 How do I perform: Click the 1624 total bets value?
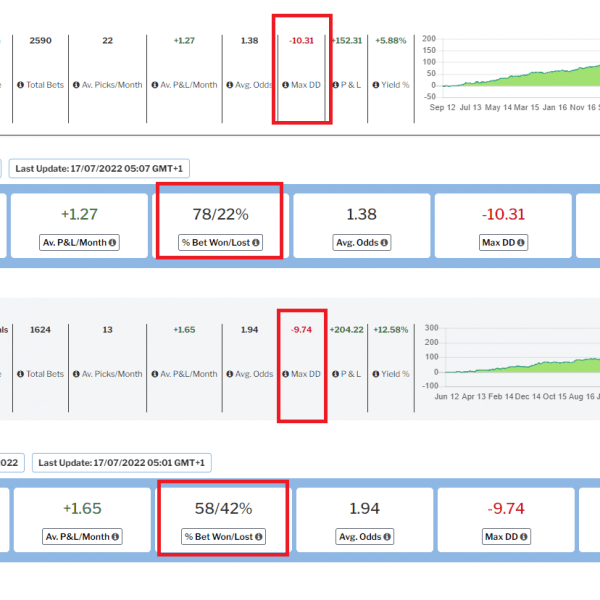pyautogui.click(x=40, y=330)
